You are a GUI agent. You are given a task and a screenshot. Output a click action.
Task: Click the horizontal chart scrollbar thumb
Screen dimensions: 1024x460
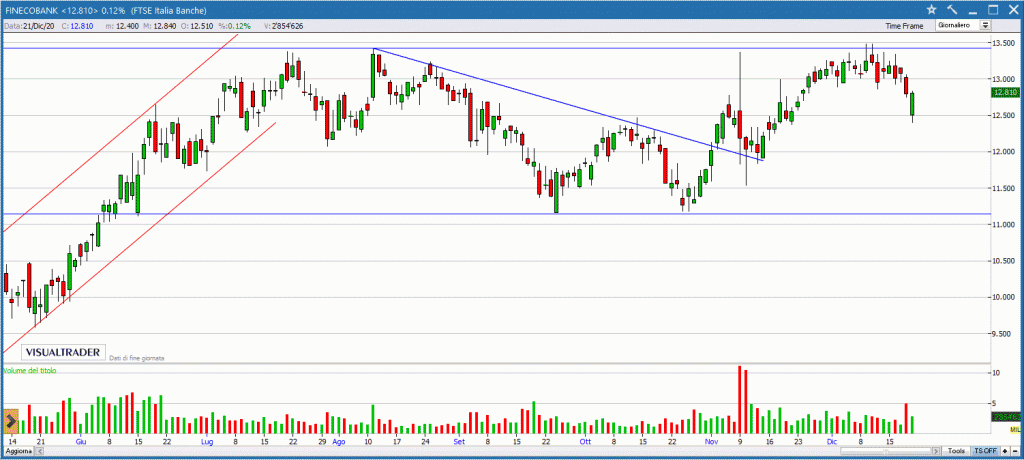[x=886, y=451]
